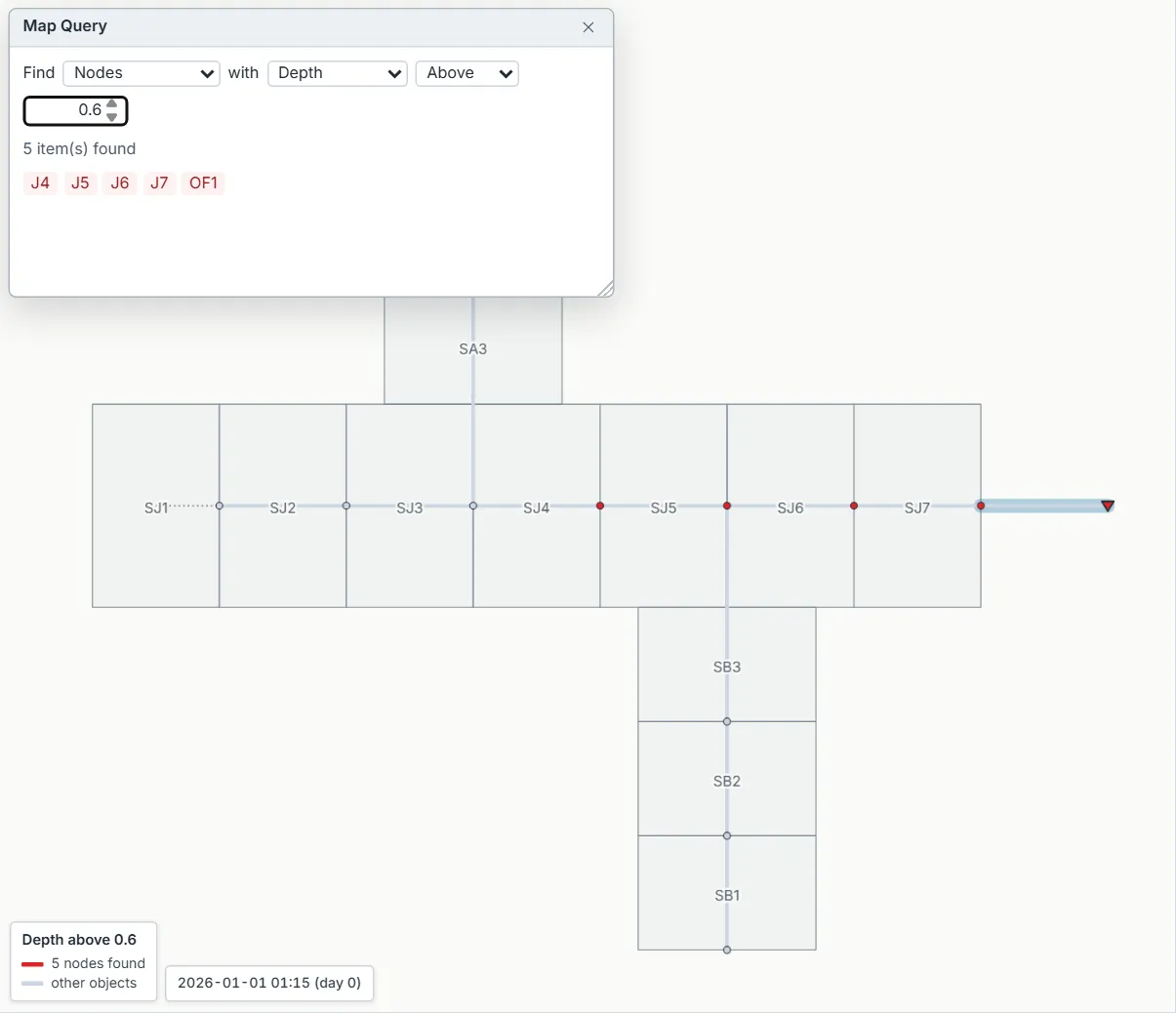Select the OF1 result tag
Image resolution: width=1176 pixels, height=1013 pixels.
[203, 182]
